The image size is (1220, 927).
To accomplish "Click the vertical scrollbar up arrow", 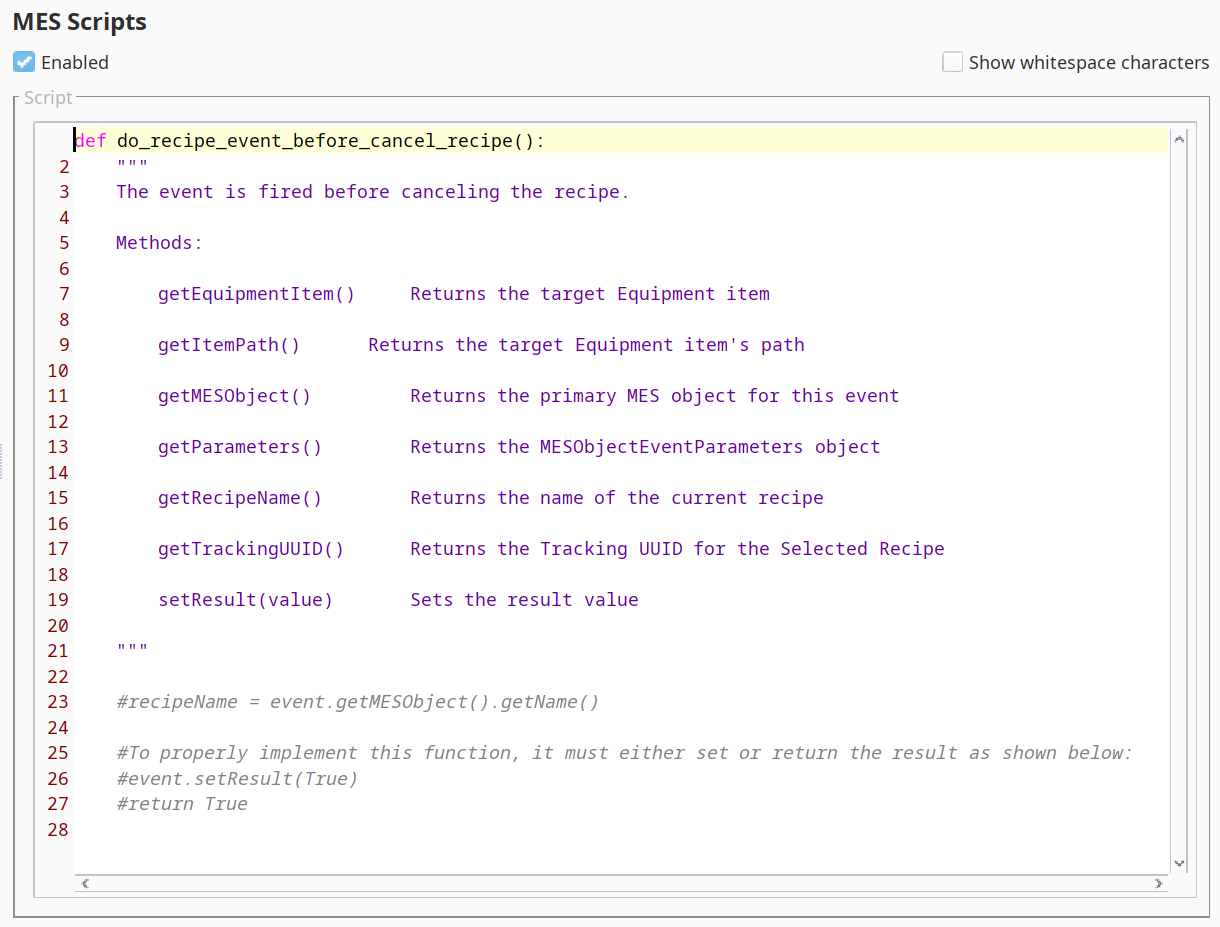I will click(1179, 140).
